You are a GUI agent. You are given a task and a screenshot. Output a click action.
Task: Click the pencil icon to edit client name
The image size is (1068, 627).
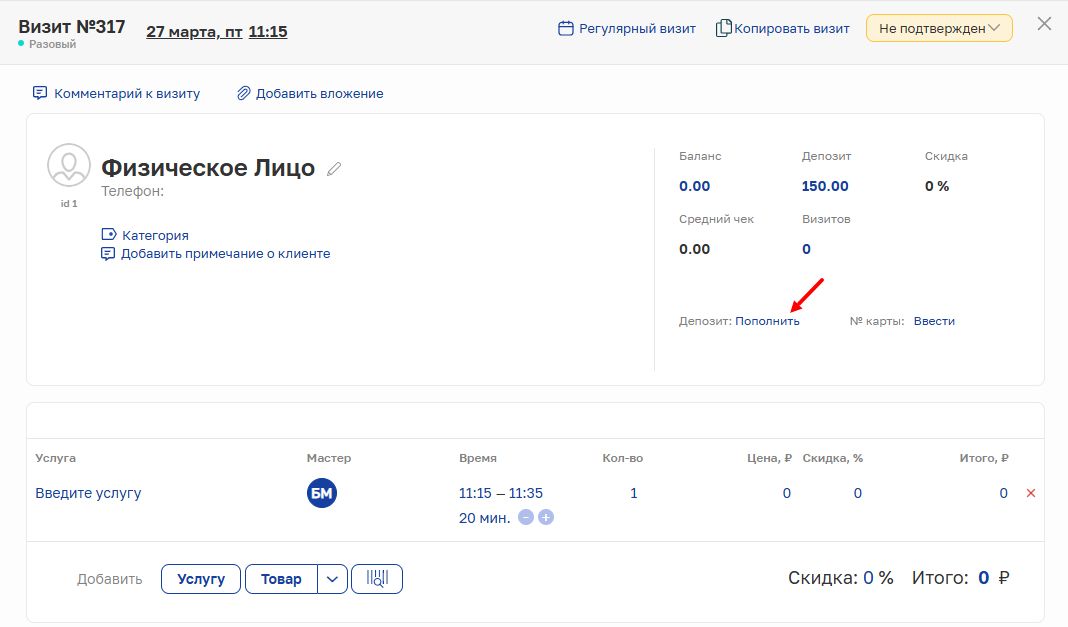pyautogui.click(x=334, y=169)
